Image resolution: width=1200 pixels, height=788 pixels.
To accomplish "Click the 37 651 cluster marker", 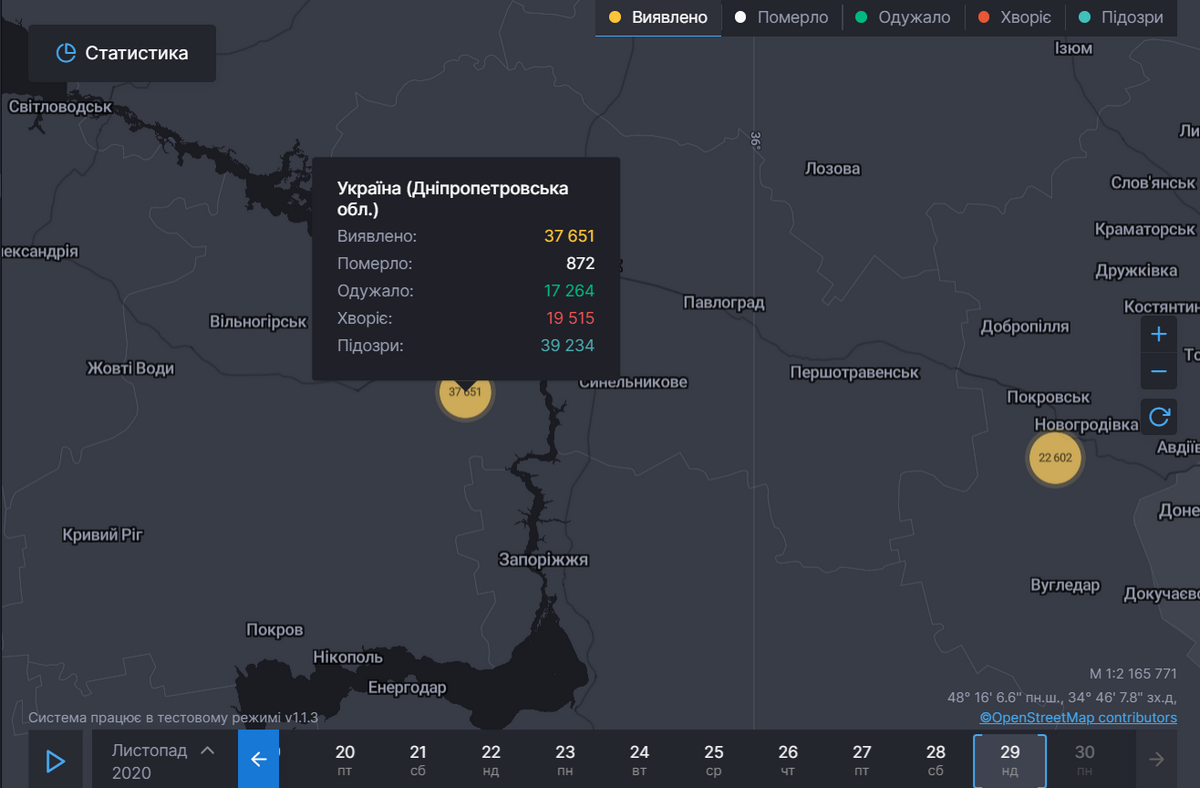I will click(465, 392).
